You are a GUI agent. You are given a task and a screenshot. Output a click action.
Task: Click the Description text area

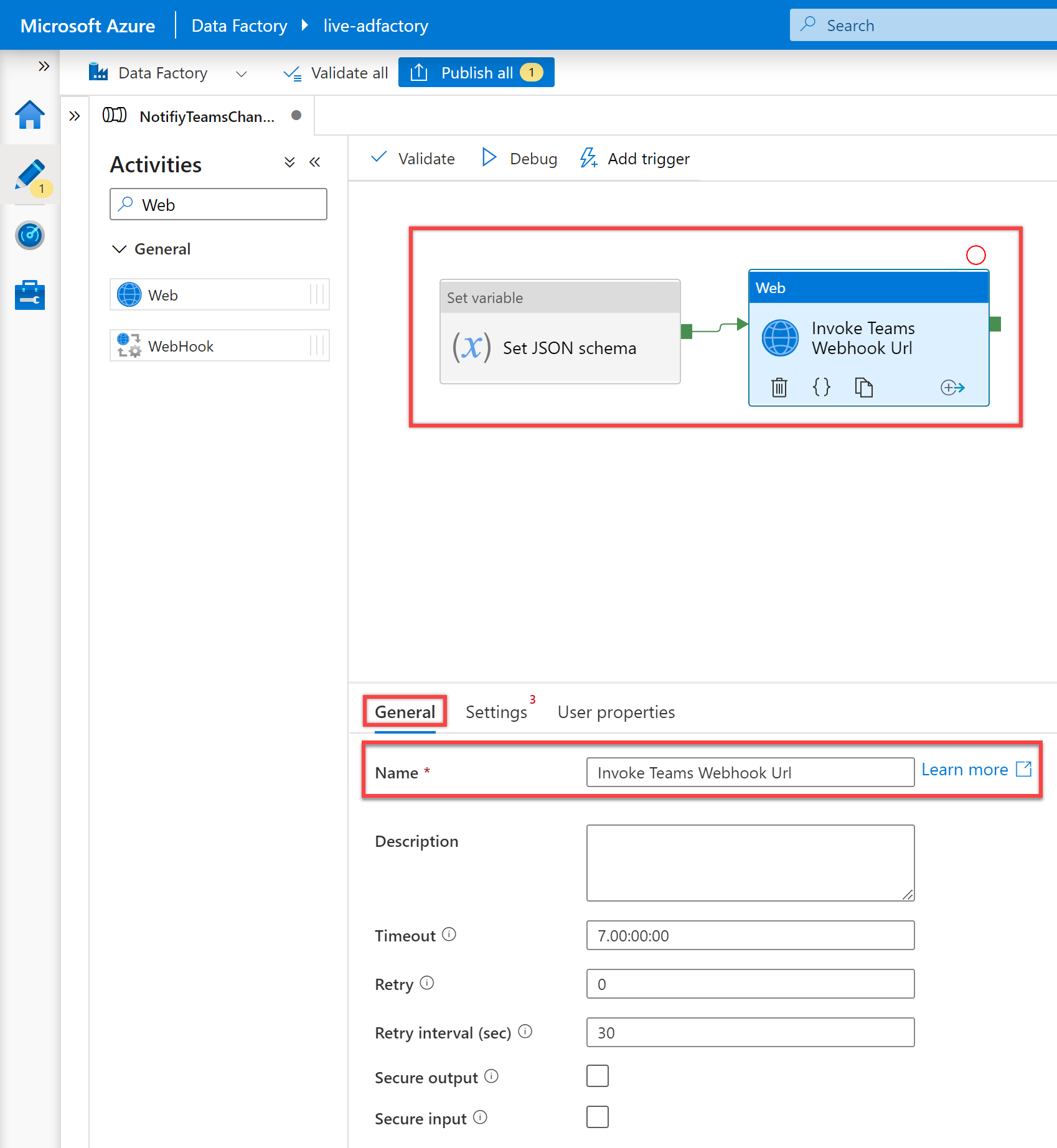click(x=750, y=863)
